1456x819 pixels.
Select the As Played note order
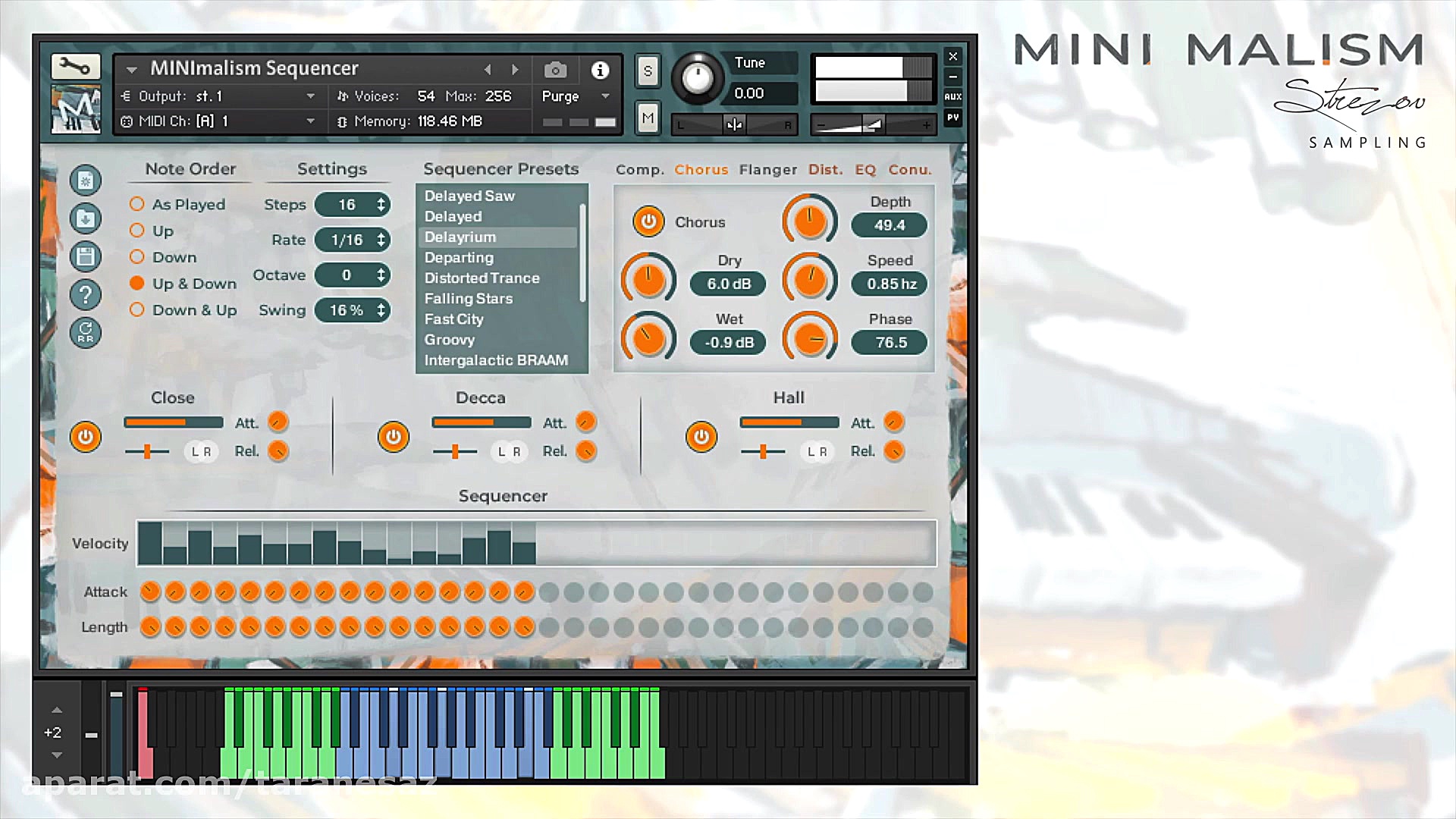click(137, 204)
